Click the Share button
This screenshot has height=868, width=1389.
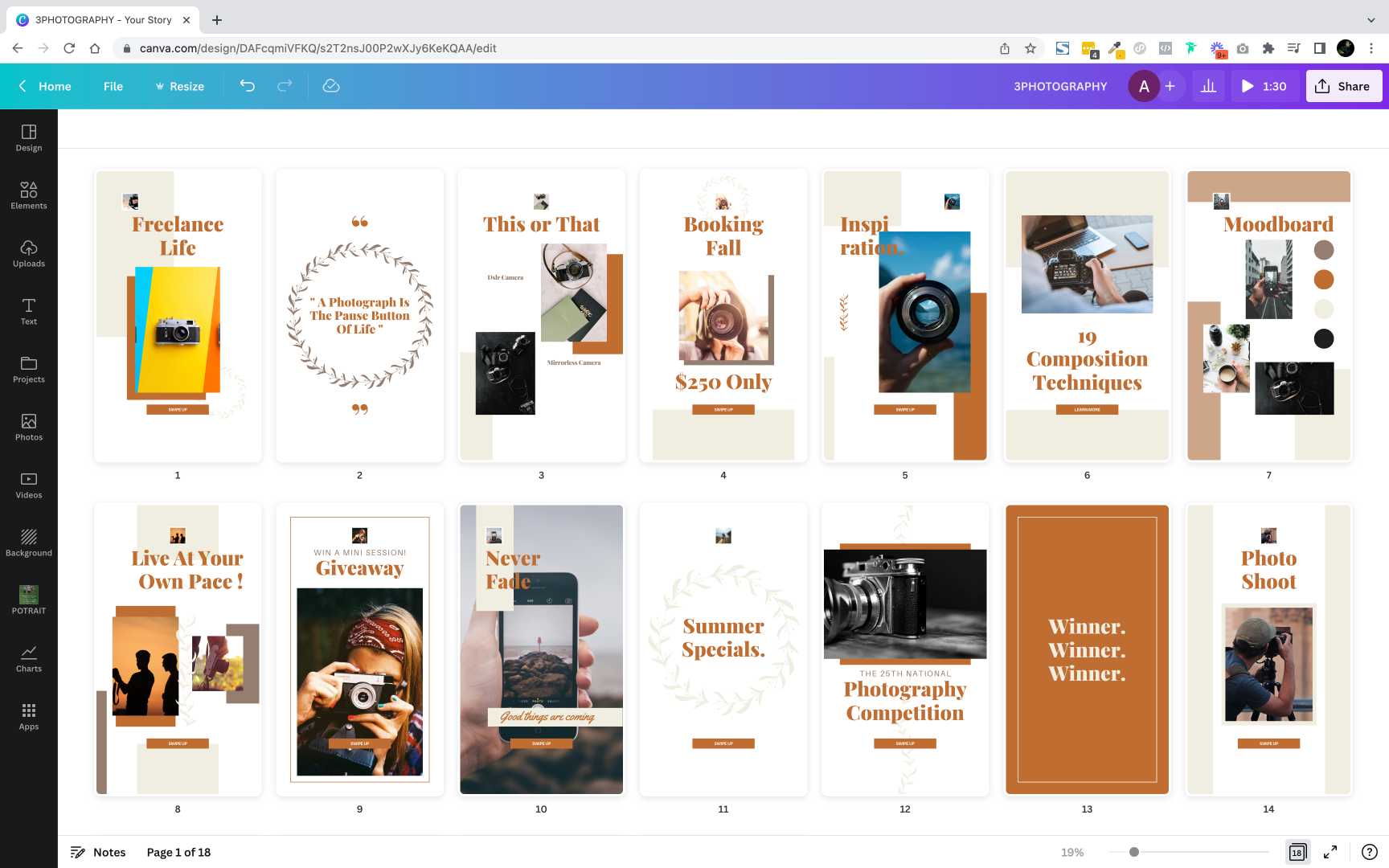pyautogui.click(x=1343, y=86)
